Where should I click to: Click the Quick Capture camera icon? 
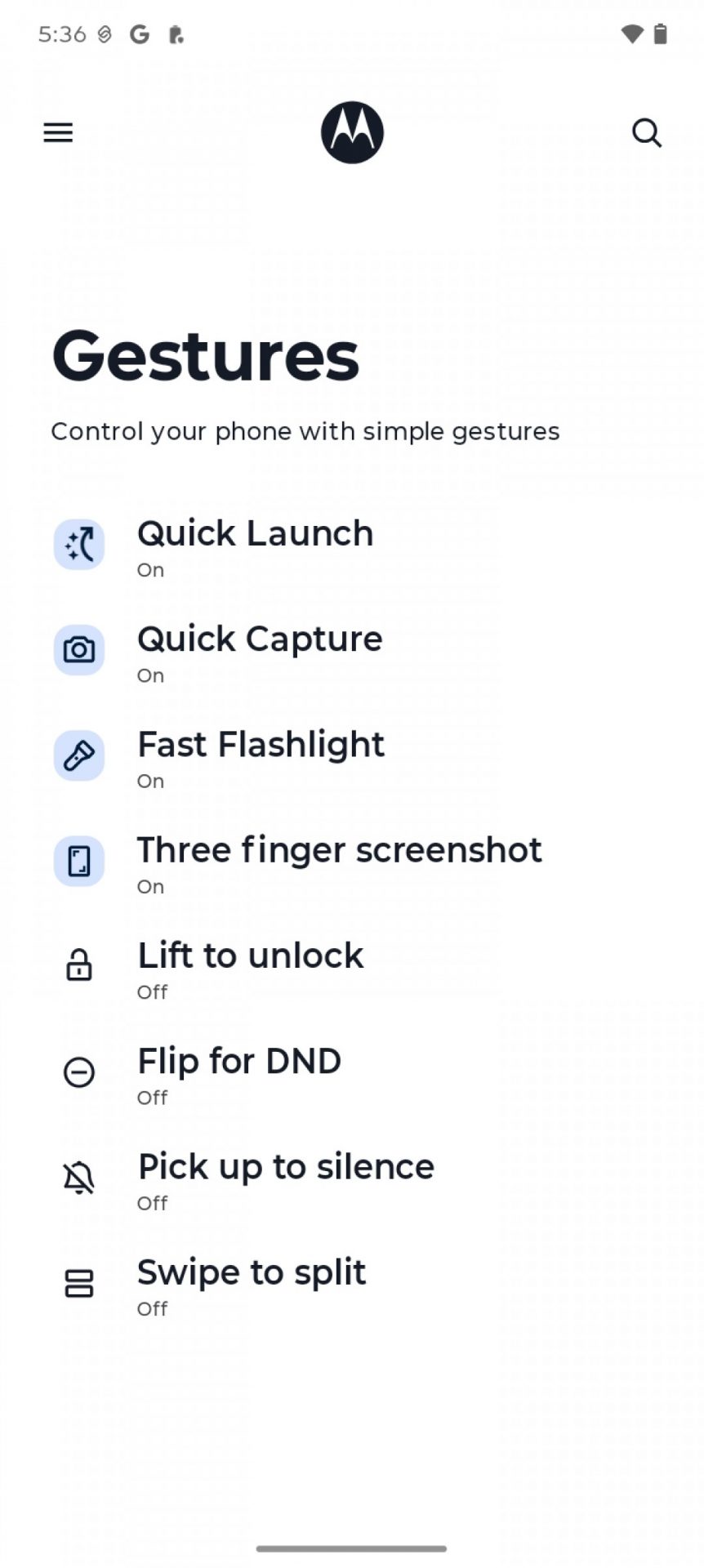click(x=79, y=650)
